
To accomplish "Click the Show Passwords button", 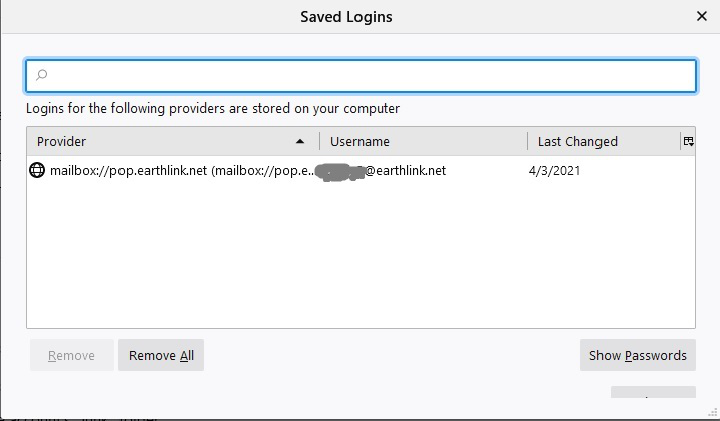I will pyautogui.click(x=637, y=355).
